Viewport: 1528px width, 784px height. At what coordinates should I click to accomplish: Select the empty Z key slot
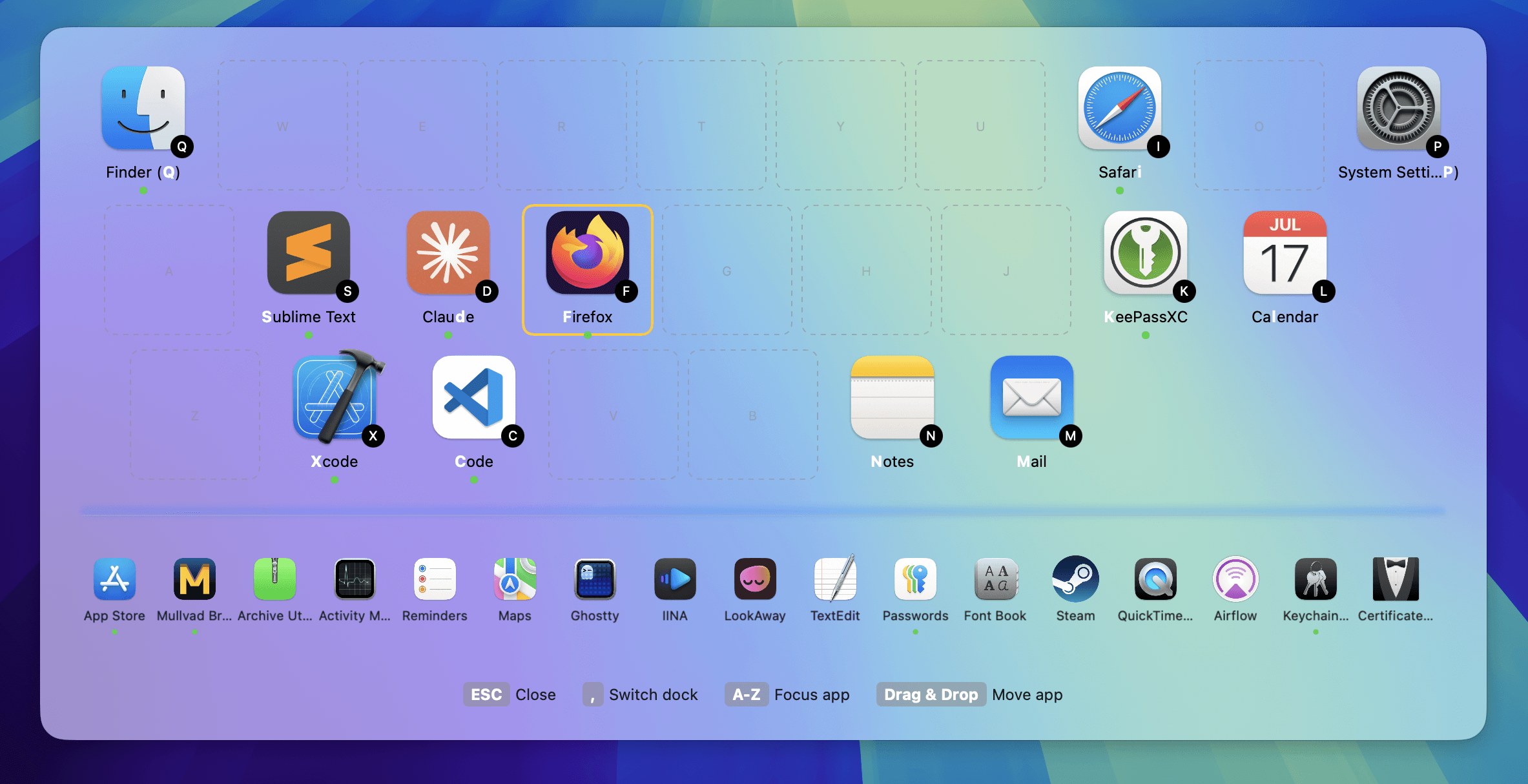tap(195, 415)
